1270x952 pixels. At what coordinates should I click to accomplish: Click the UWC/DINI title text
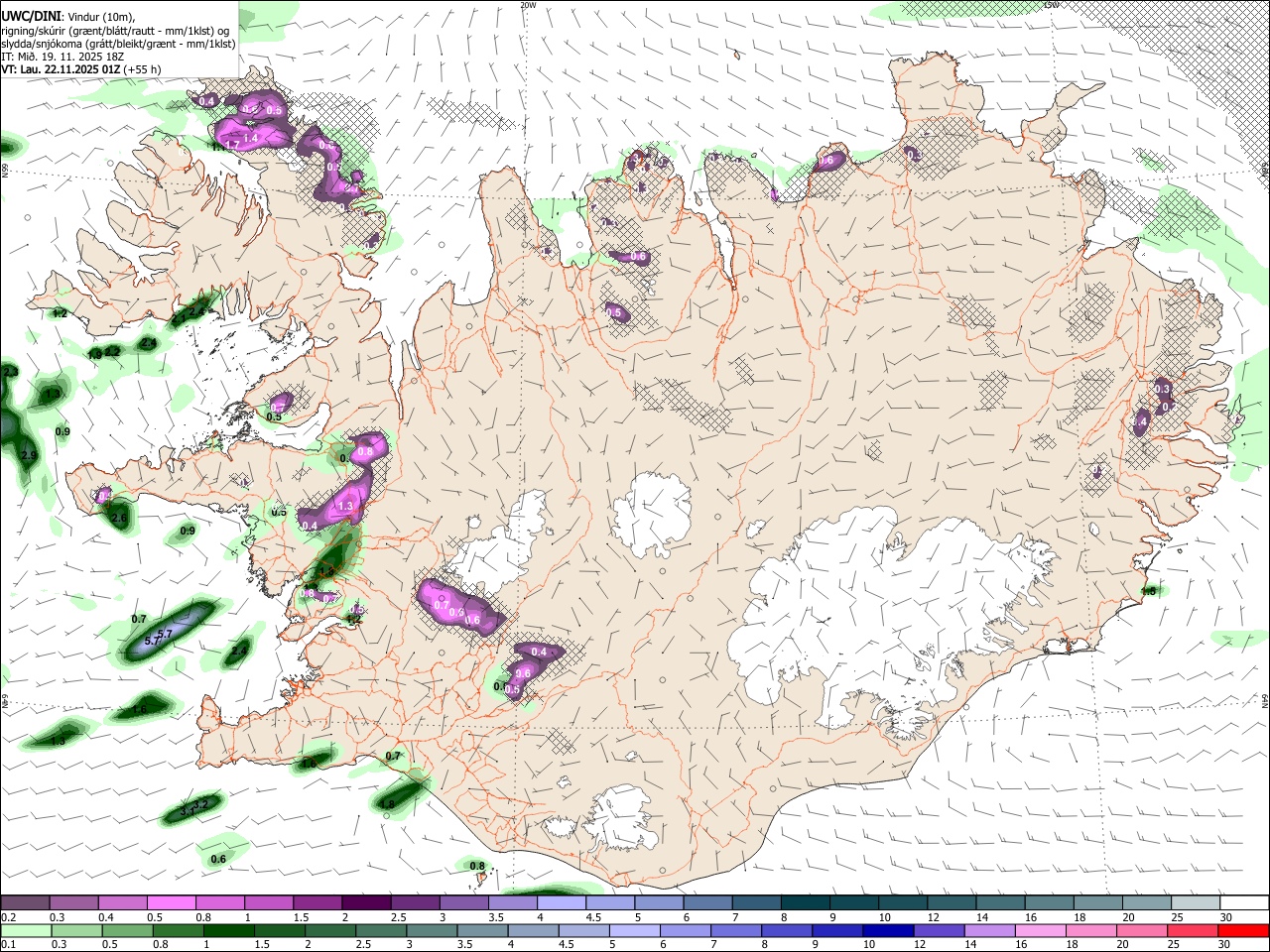[x=31, y=17]
